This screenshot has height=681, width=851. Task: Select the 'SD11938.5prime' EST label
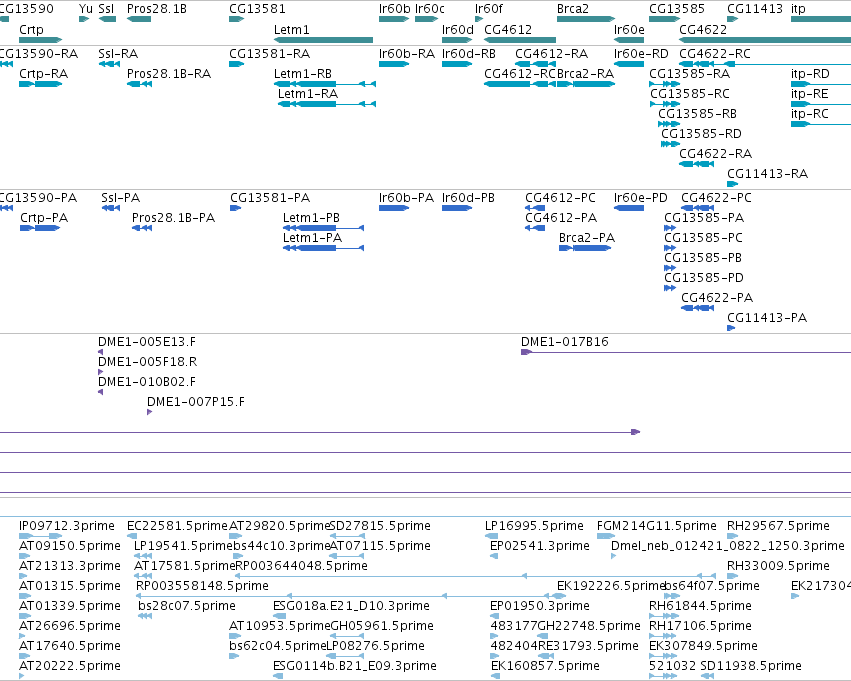tap(751, 666)
